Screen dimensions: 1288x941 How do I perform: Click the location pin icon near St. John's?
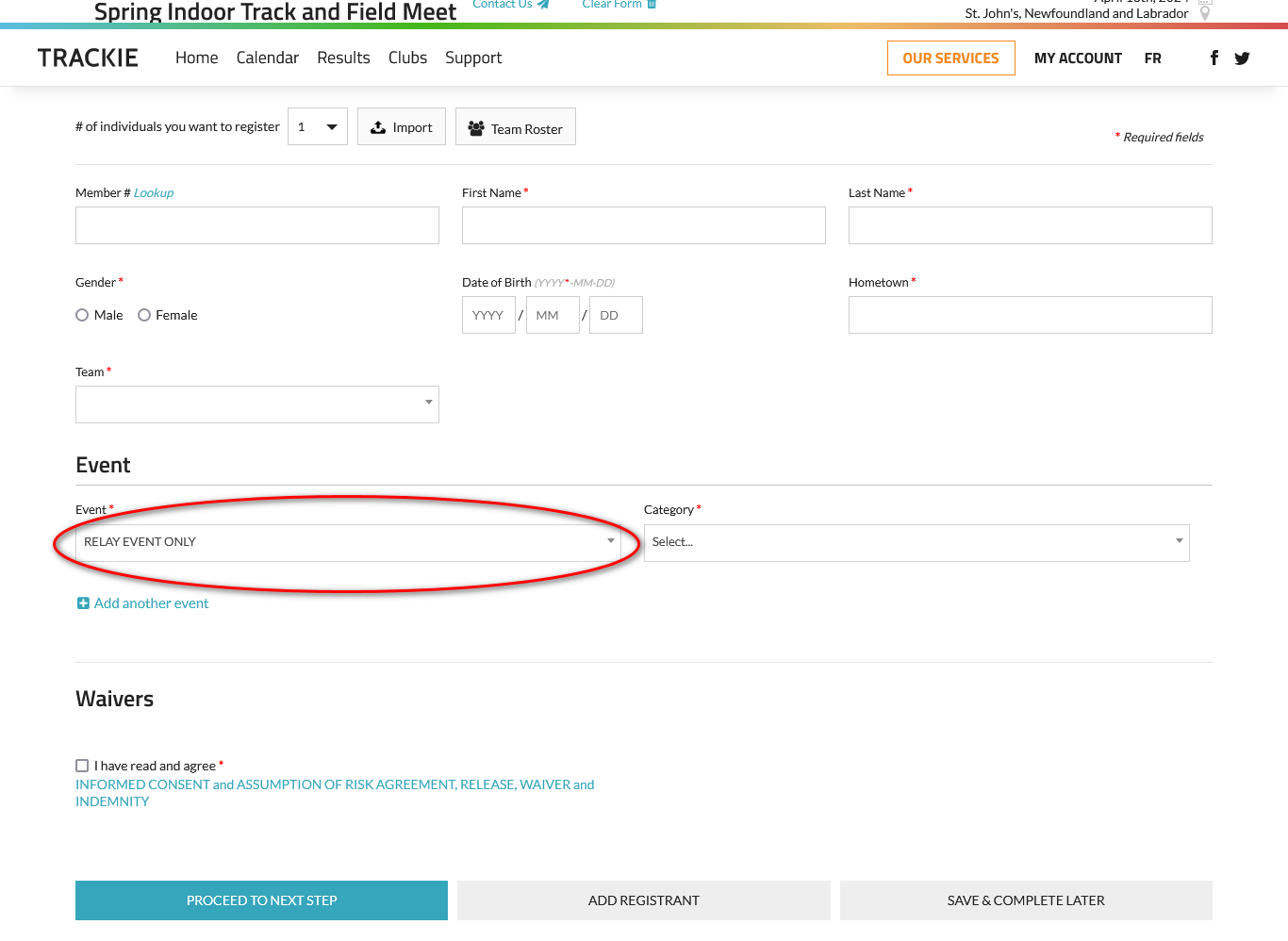[x=1204, y=13]
